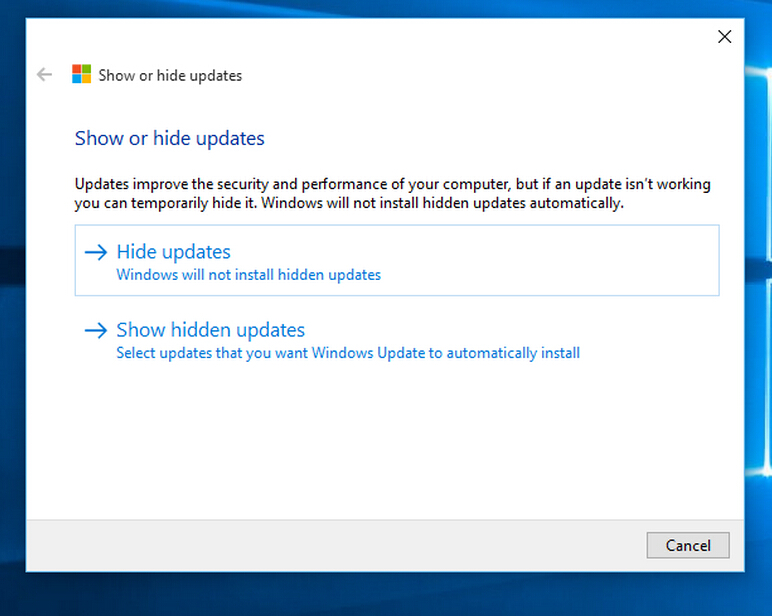Click the blue 'Show or hide updates' heading

pos(169,139)
